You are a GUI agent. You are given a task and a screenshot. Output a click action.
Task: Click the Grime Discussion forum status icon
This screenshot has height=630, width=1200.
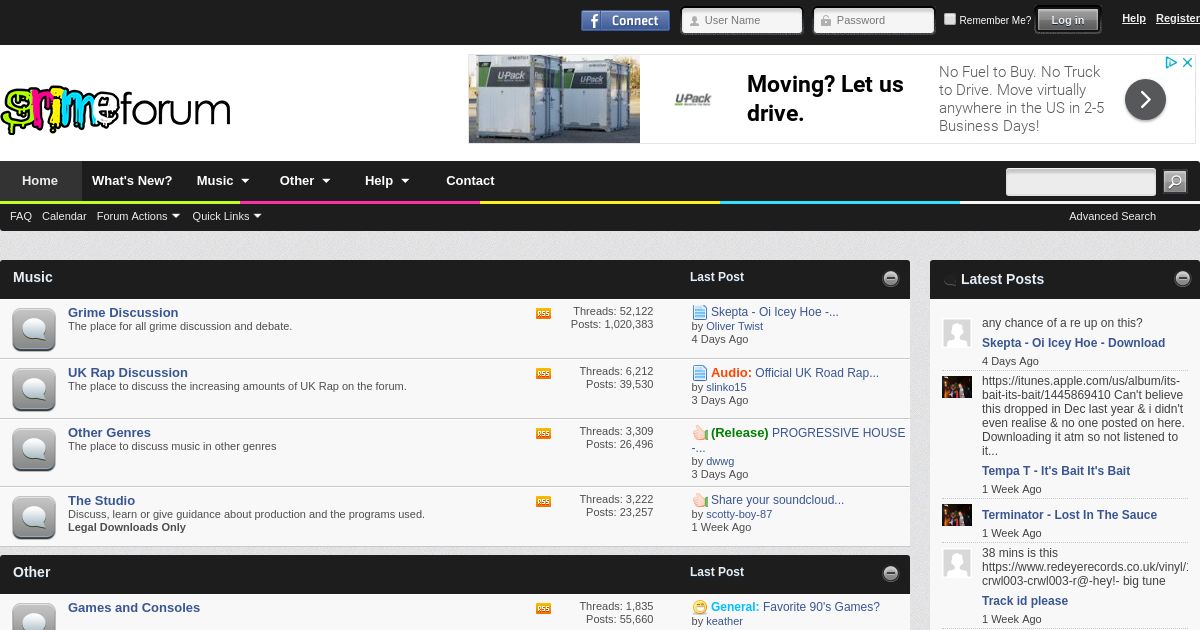[34, 329]
